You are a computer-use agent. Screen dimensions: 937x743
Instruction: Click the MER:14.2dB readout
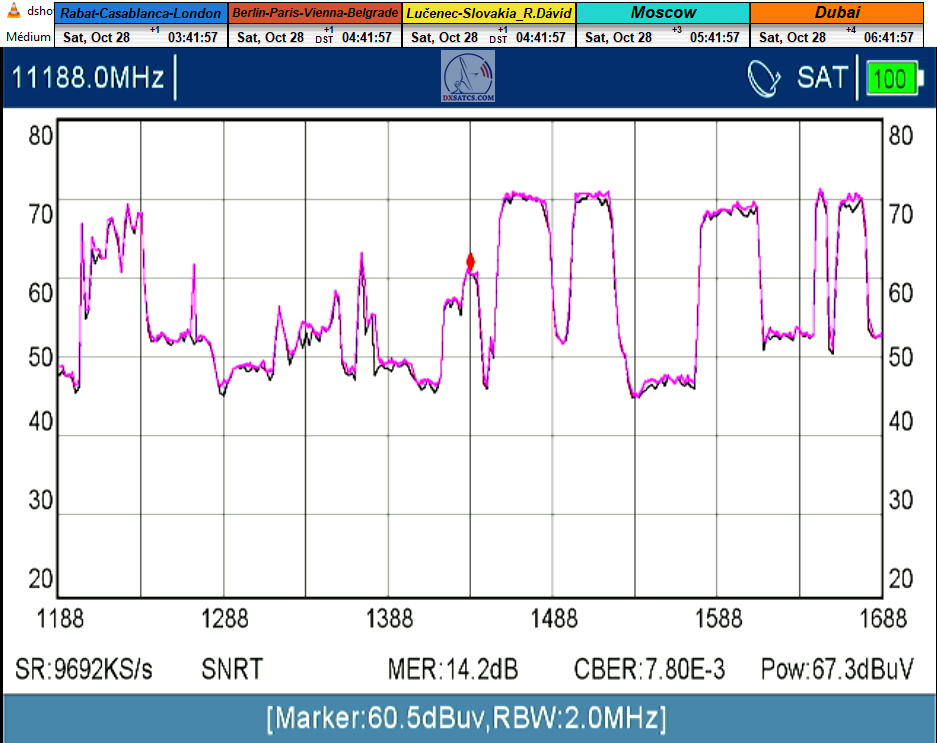tap(452, 669)
